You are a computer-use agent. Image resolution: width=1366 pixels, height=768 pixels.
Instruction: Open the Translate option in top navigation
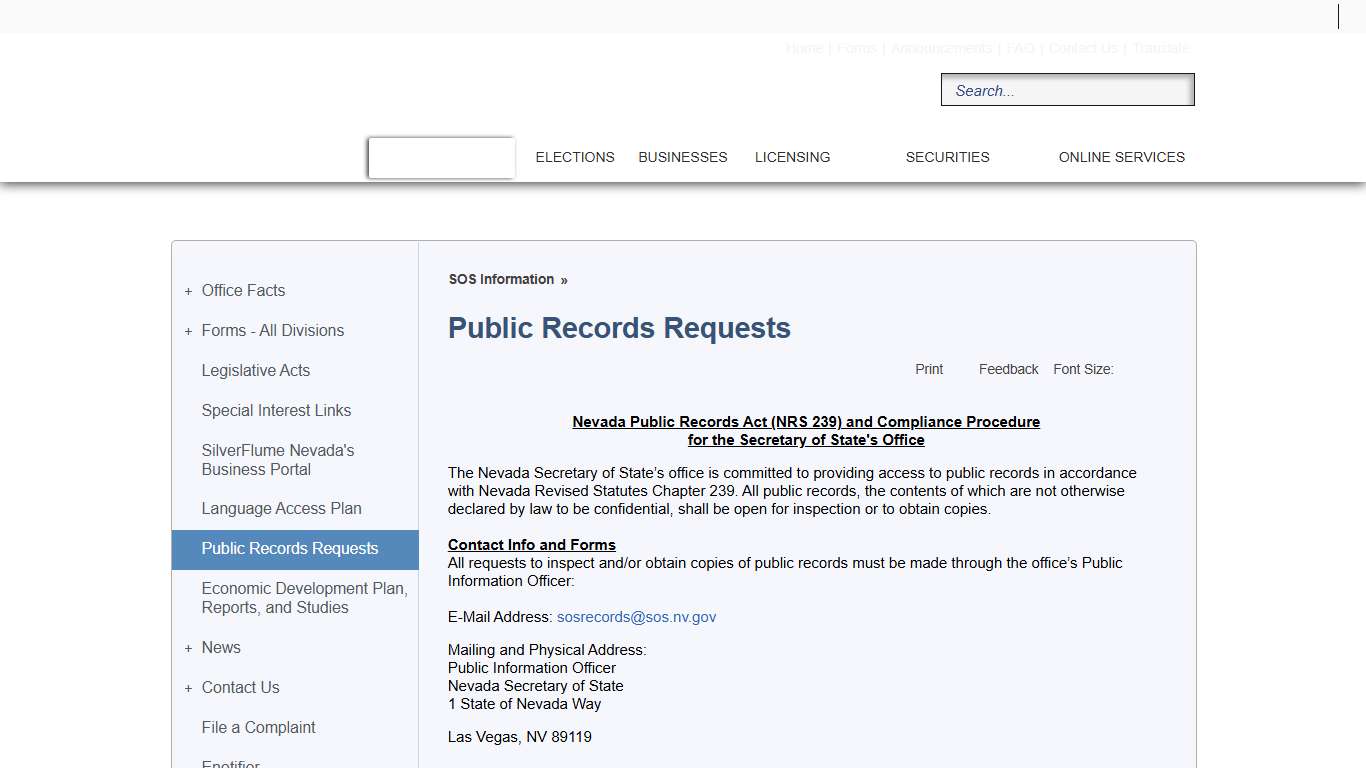pyautogui.click(x=1162, y=47)
